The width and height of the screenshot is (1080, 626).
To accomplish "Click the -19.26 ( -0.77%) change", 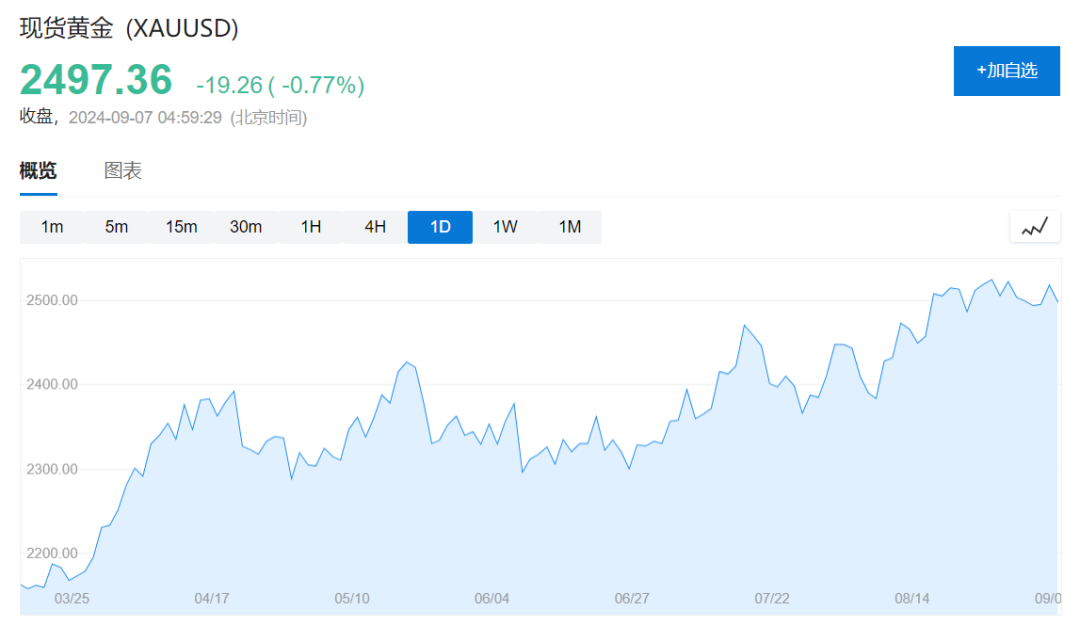I will [x=280, y=85].
